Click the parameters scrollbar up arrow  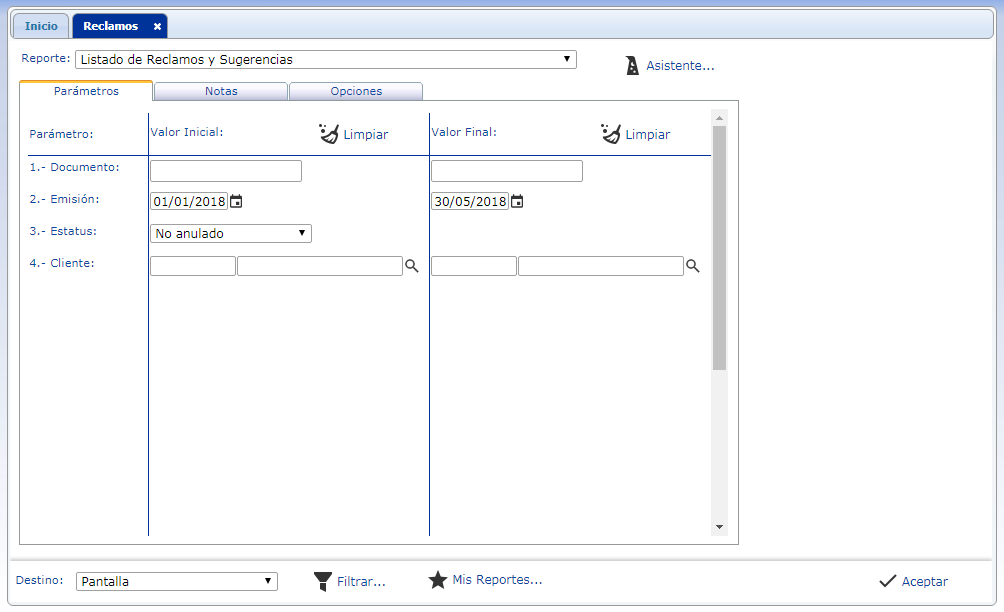[x=719, y=118]
